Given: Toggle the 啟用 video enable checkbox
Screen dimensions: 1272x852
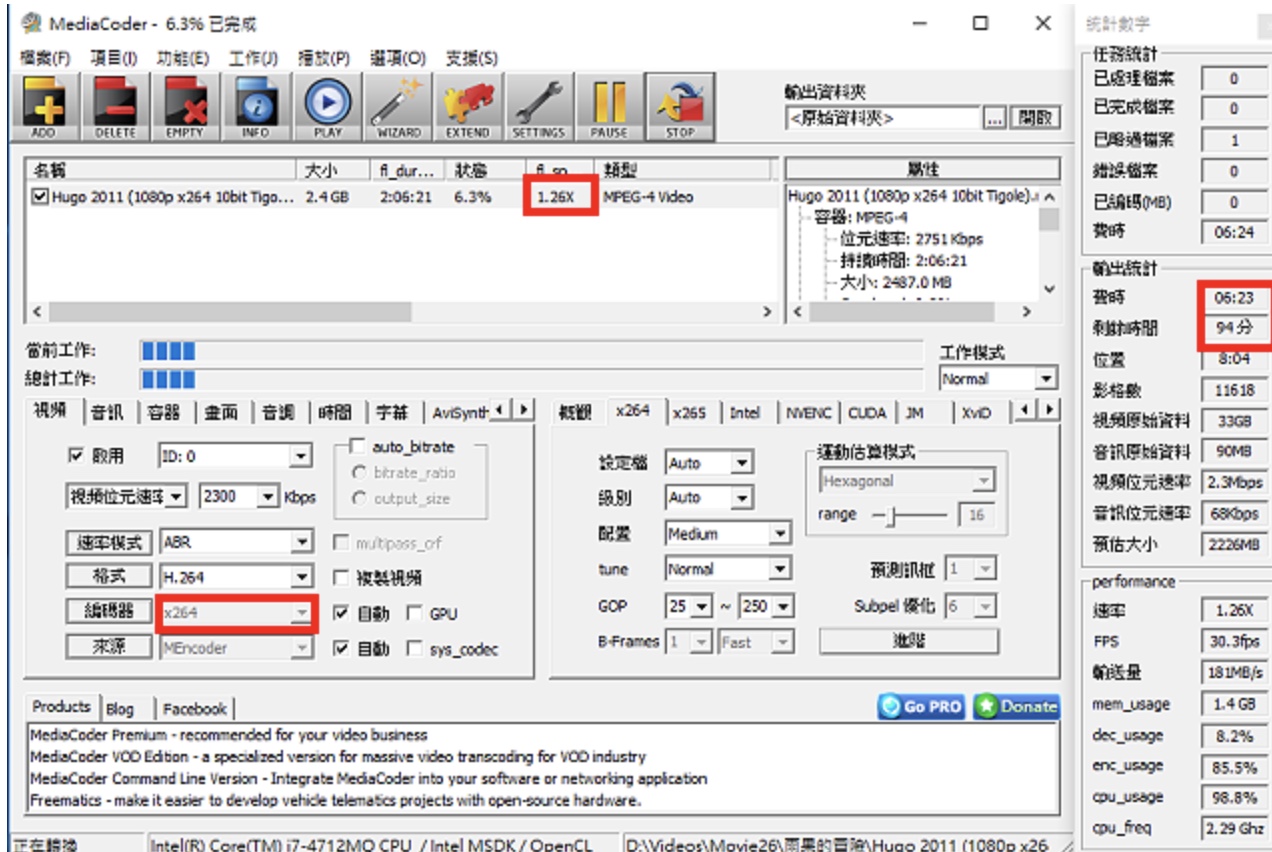Looking at the screenshot, I should 76,456.
